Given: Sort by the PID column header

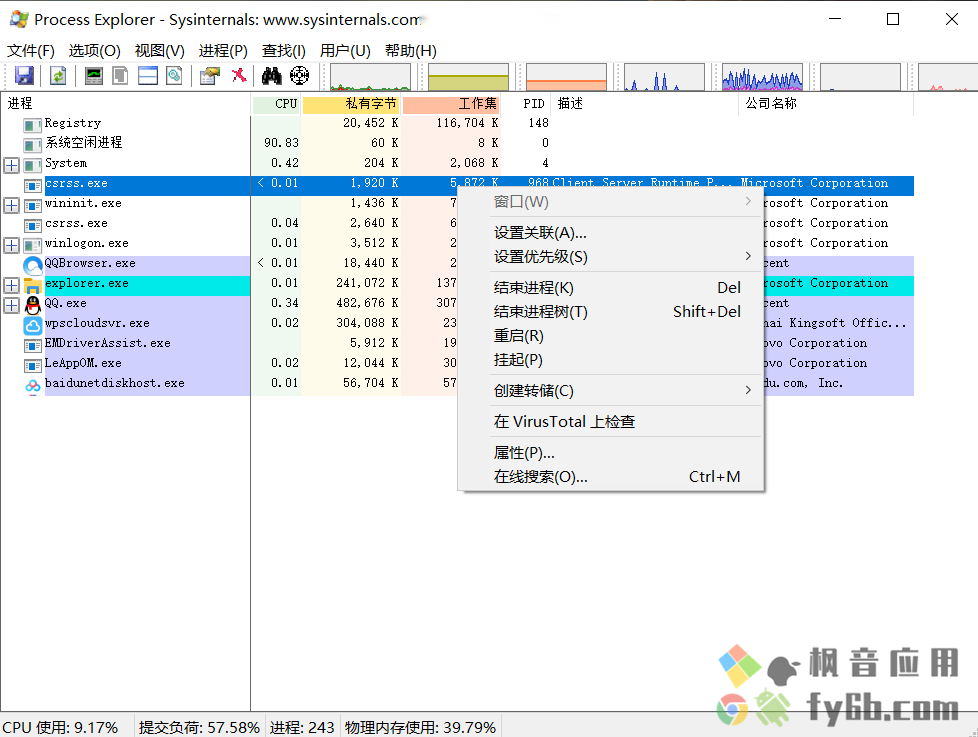Looking at the screenshot, I should click(x=526, y=104).
